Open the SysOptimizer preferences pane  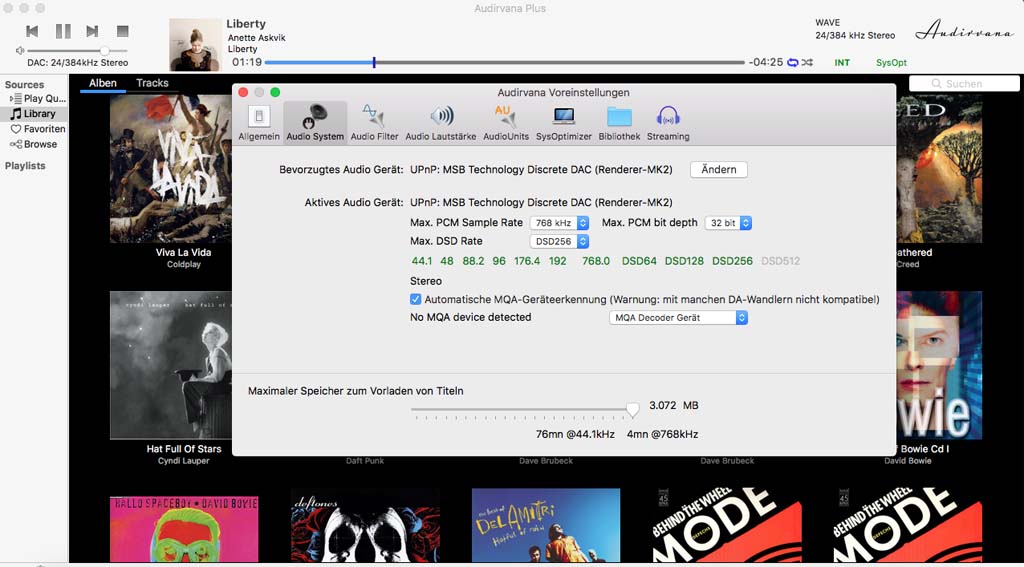564,123
